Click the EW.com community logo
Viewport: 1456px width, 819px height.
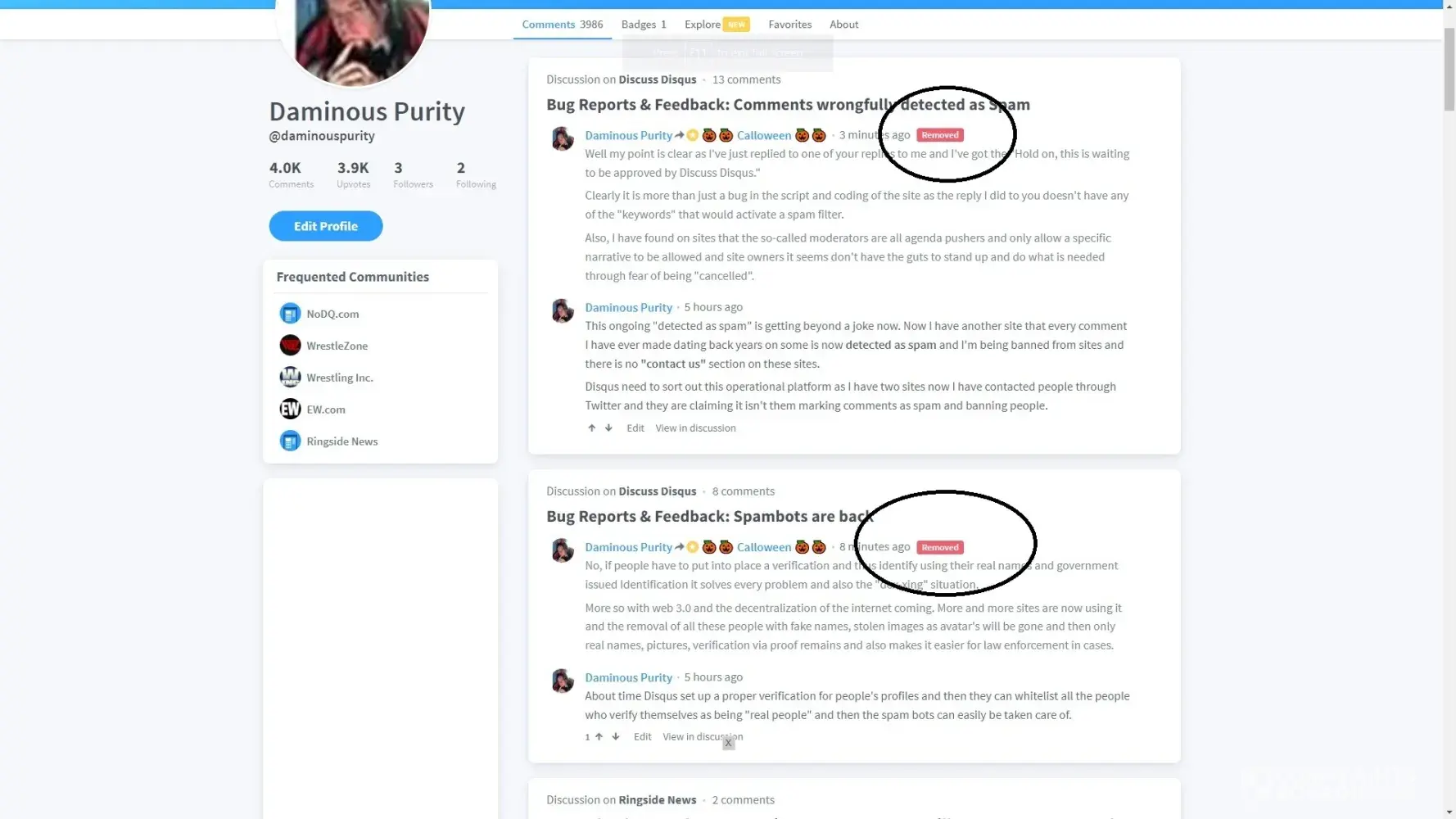tap(290, 409)
